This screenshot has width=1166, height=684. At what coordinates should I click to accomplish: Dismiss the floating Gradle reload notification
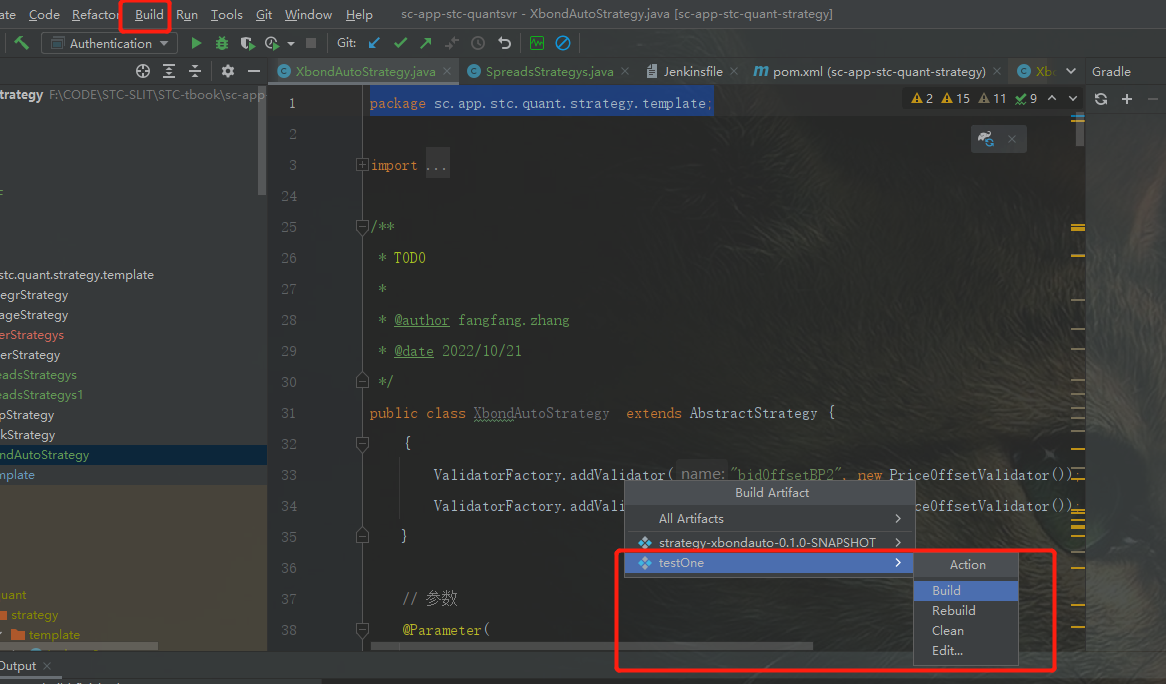coord(1011,139)
